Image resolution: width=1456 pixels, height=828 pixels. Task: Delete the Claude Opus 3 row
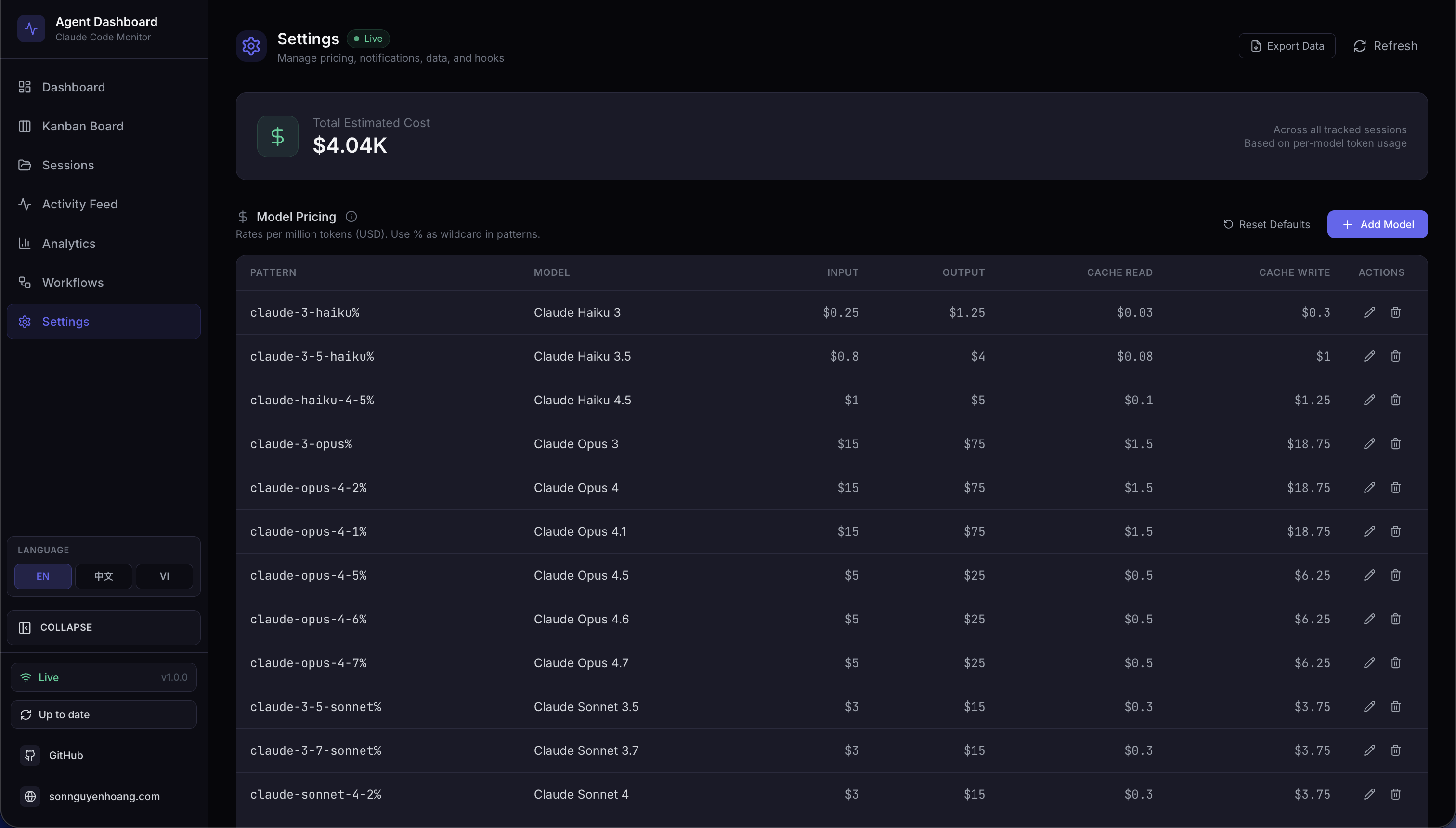tap(1395, 443)
